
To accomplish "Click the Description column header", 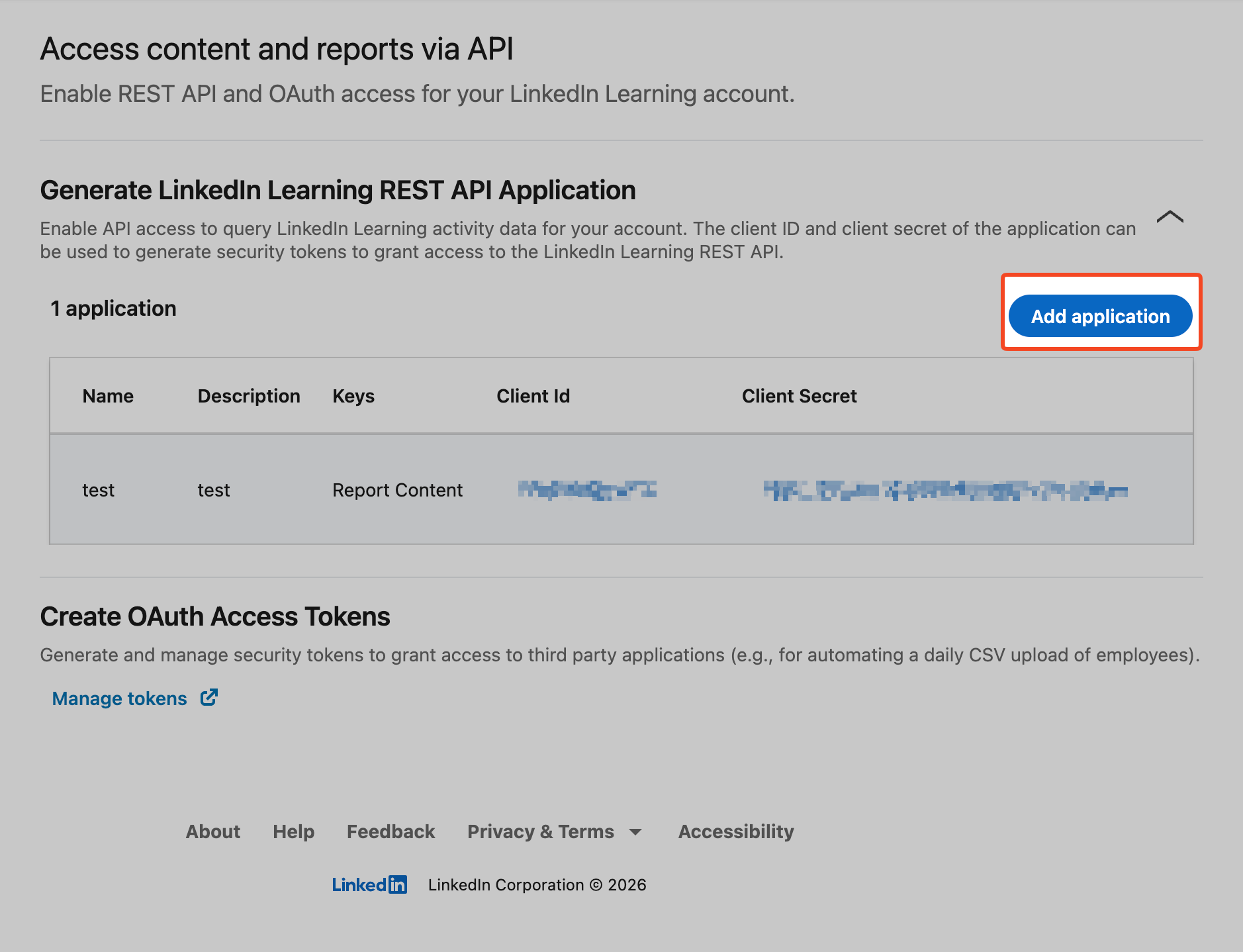I will 249,396.
